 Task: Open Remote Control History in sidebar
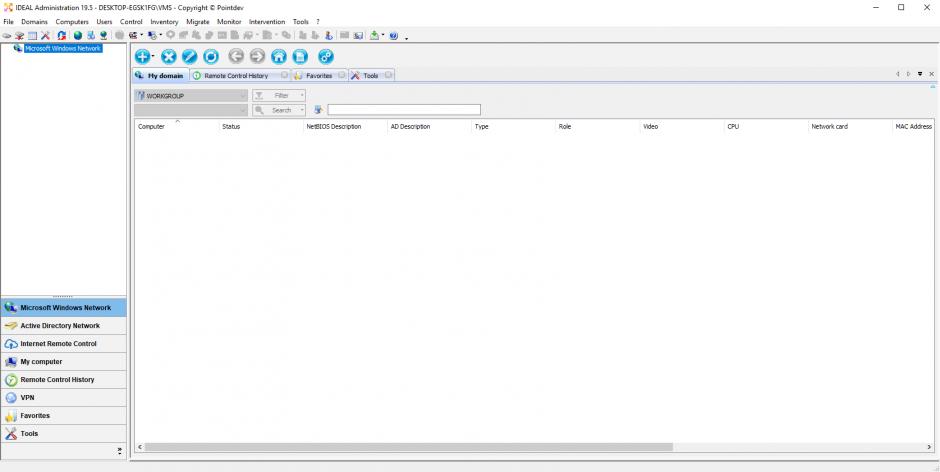[x=64, y=380]
